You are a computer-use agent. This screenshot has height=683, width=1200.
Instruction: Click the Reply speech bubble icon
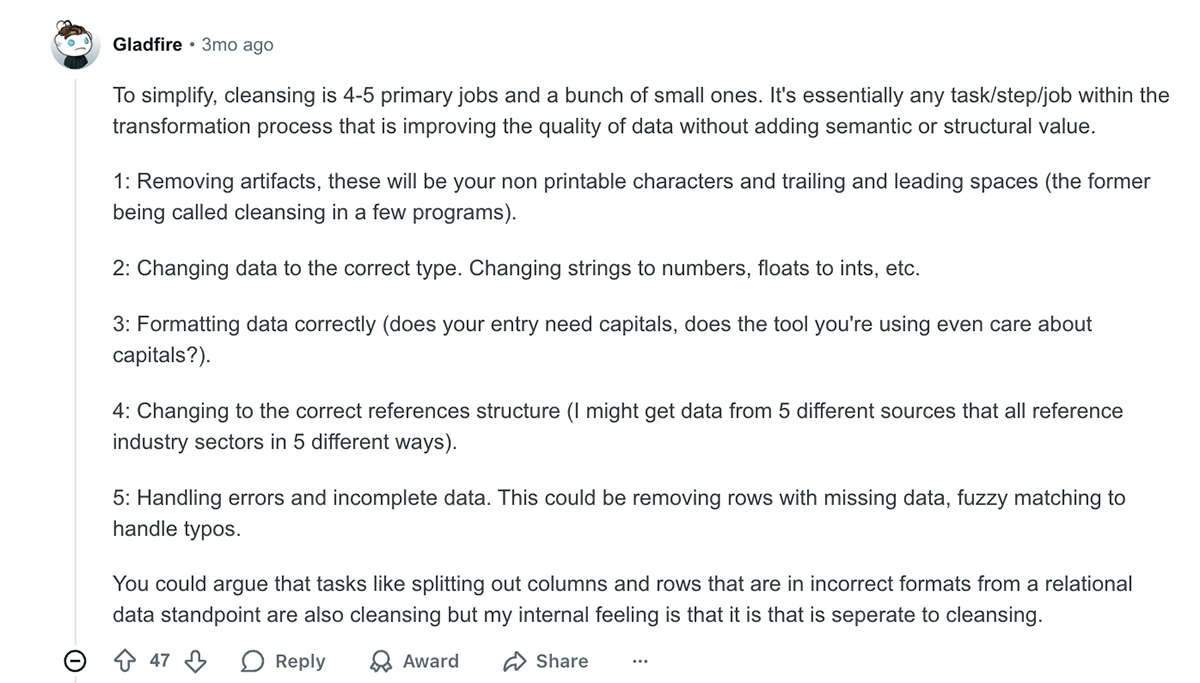click(253, 661)
